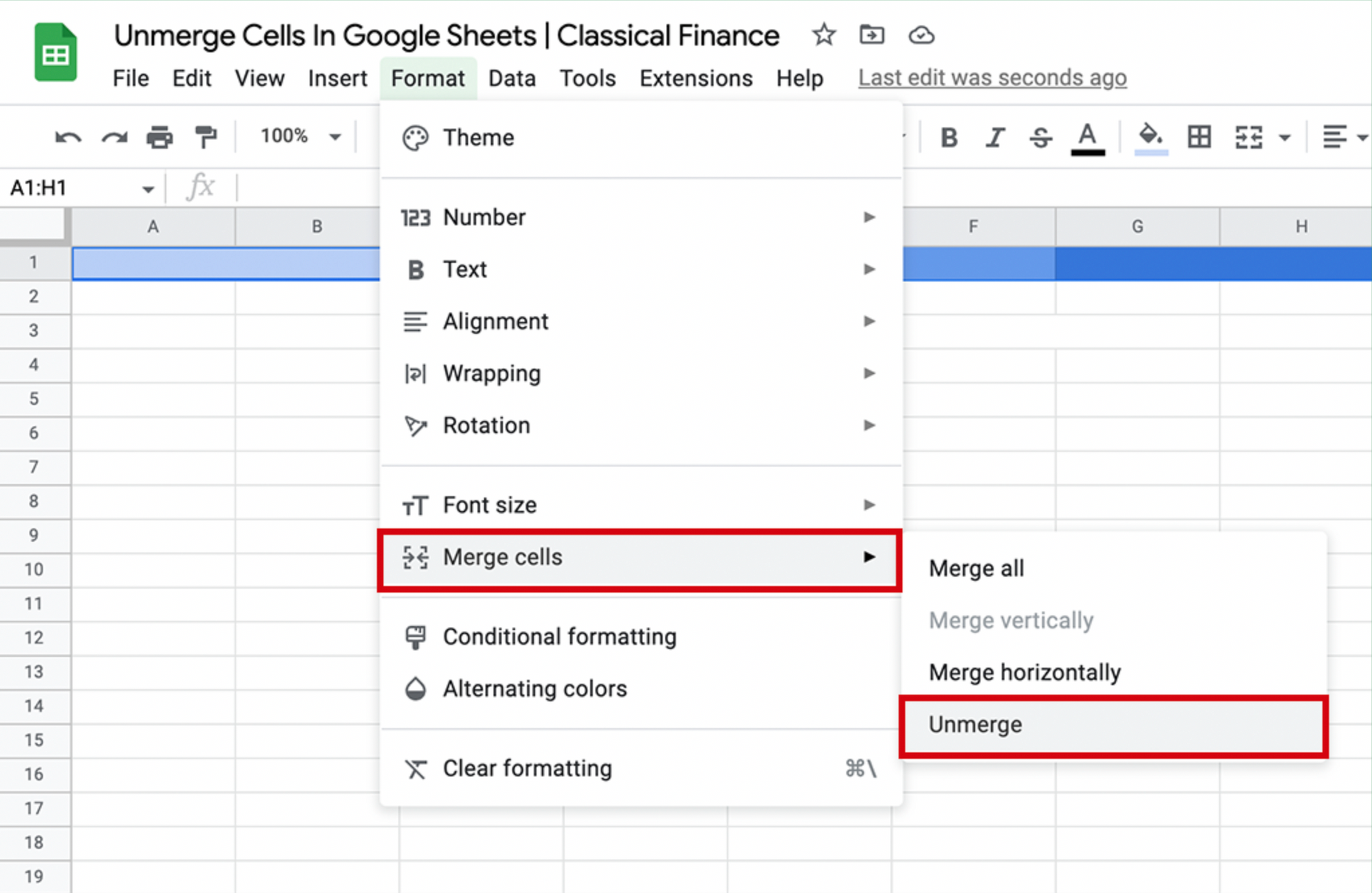The width and height of the screenshot is (1372, 893).
Task: Toggle bold formatting
Action: point(949,137)
